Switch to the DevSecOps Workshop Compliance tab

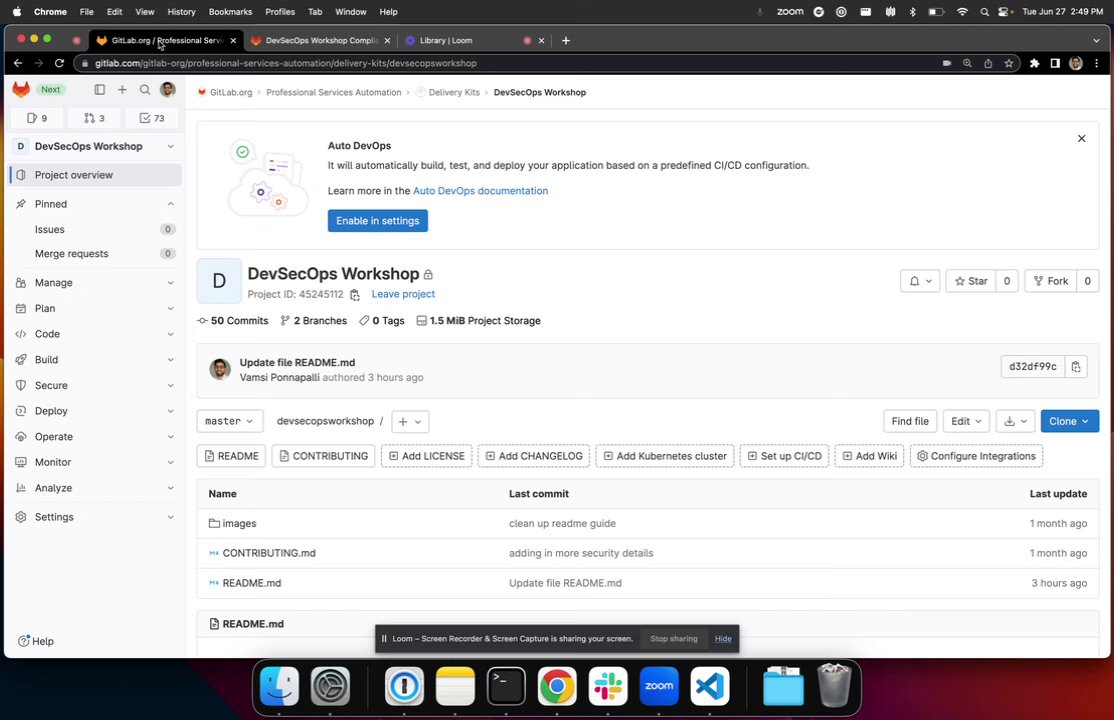coord(321,41)
